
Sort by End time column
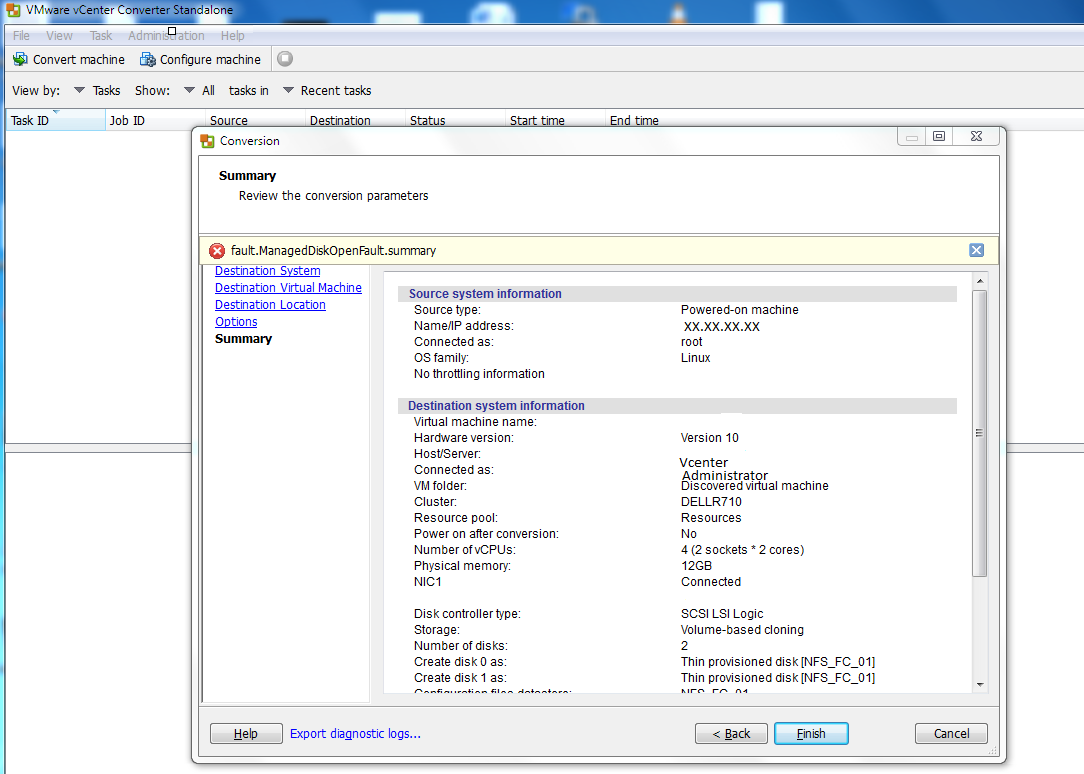click(x=655, y=120)
